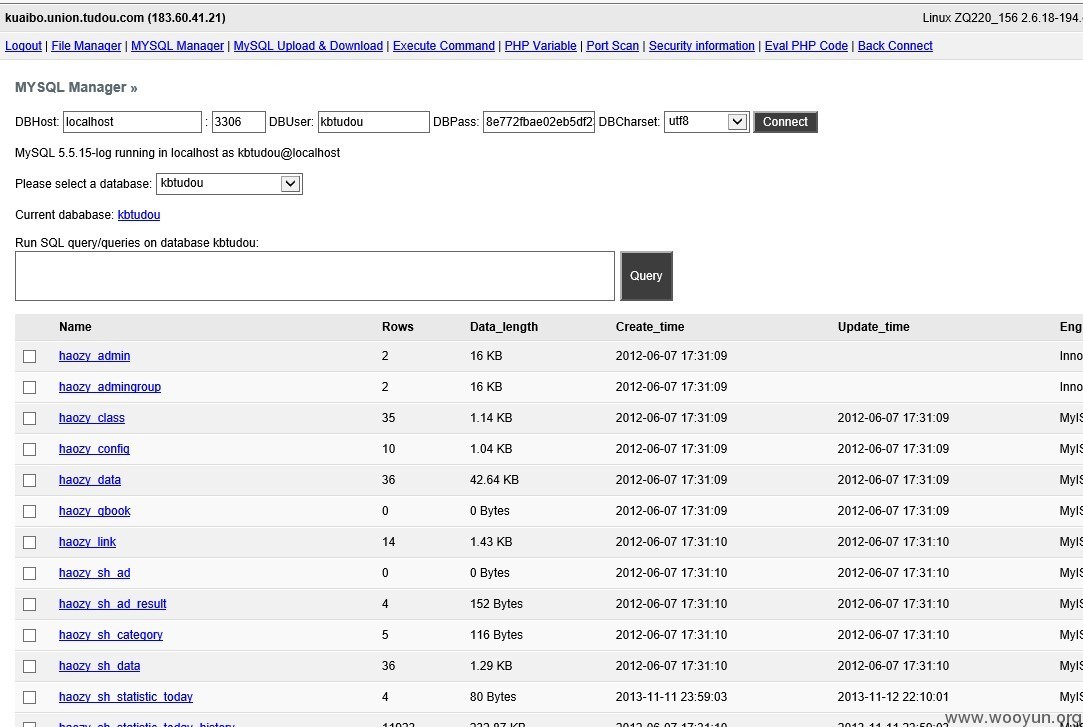Select the haozy_sh_statistic_today checkbox

coord(29,698)
